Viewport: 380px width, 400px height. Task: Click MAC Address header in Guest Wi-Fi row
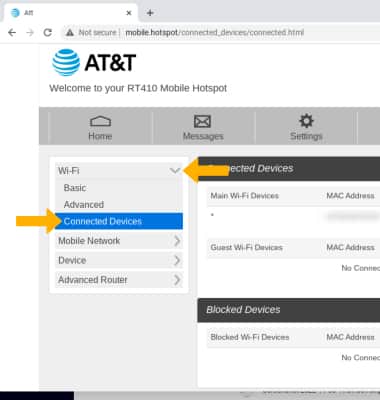(350, 247)
